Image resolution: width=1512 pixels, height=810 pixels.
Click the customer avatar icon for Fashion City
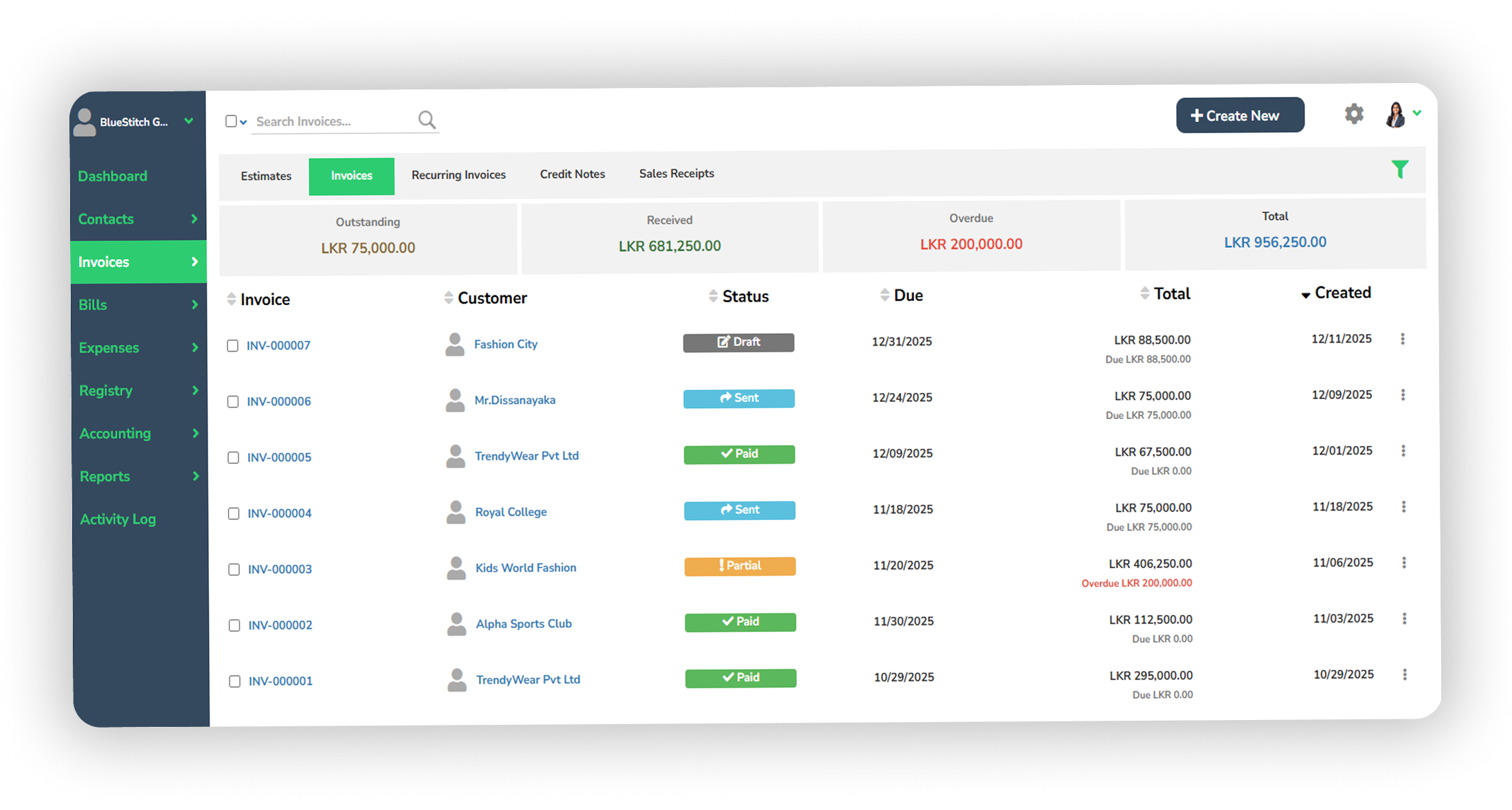[454, 344]
